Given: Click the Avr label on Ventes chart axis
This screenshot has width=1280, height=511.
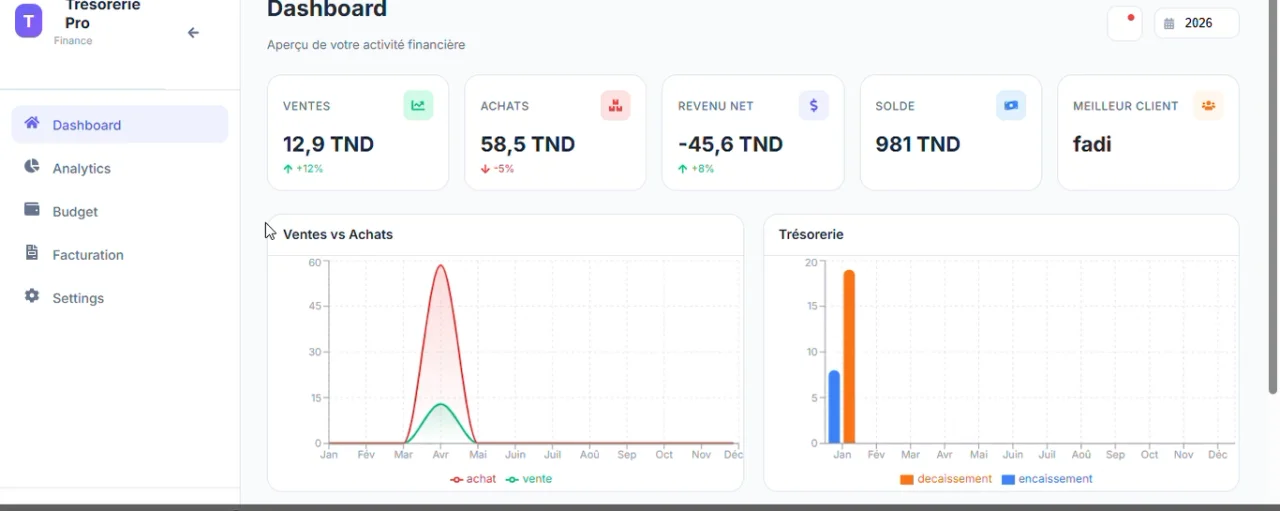Looking at the screenshot, I should coord(440,455).
